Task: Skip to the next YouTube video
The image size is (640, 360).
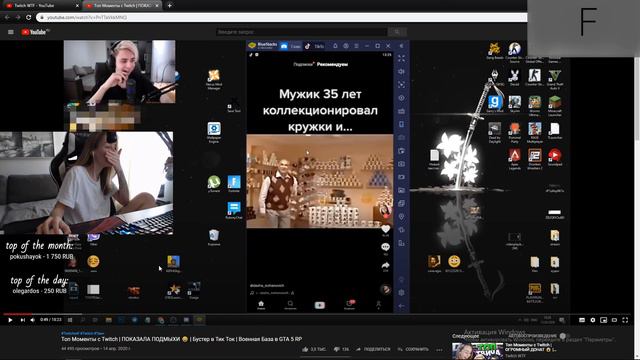Action: point(22,320)
